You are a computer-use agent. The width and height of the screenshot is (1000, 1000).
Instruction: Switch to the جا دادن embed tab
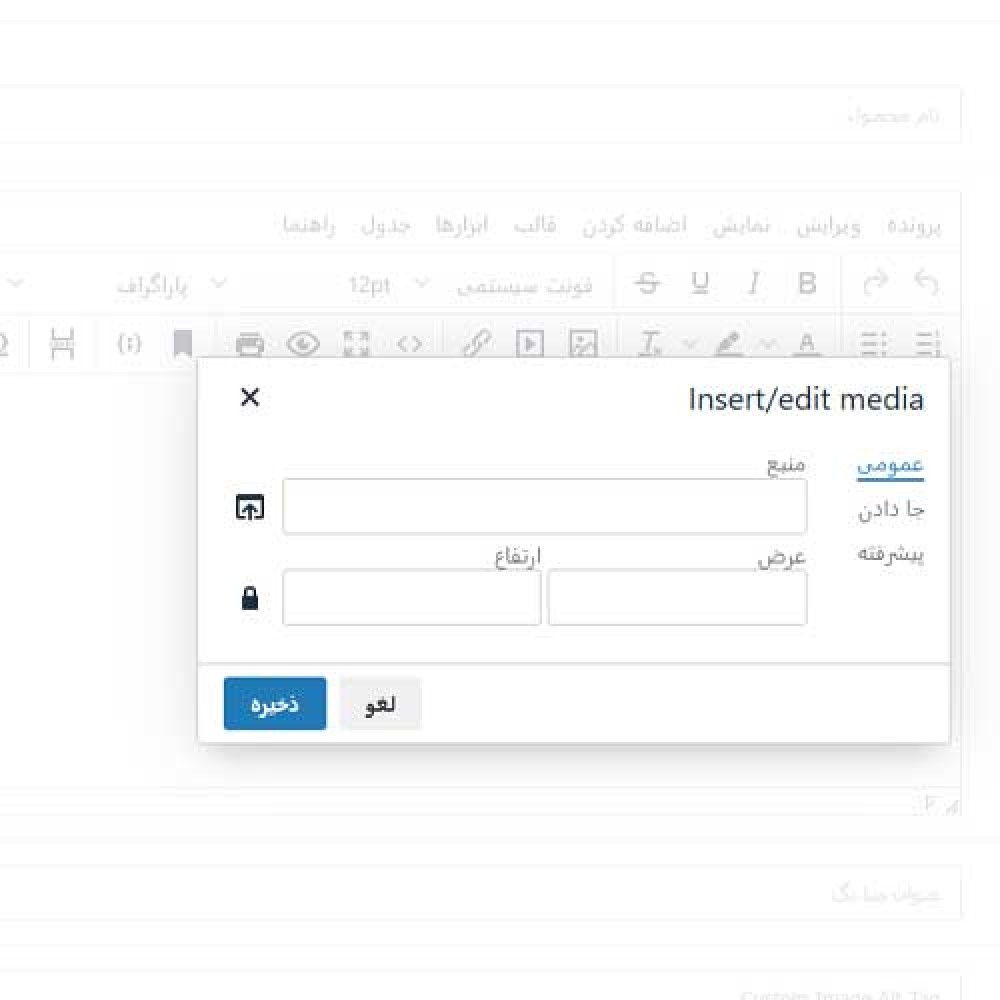point(890,510)
